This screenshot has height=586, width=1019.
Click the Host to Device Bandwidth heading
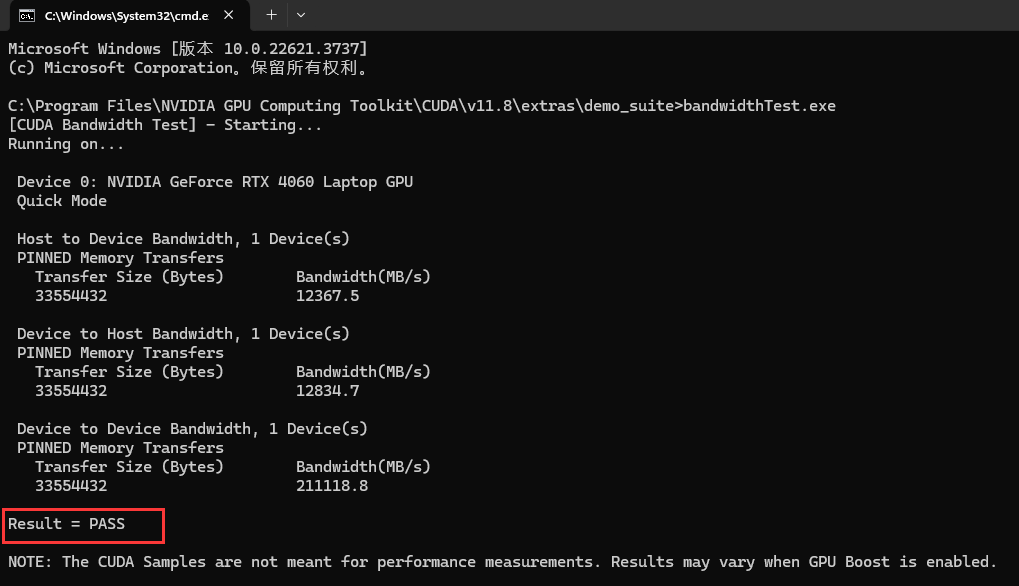[x=183, y=239]
